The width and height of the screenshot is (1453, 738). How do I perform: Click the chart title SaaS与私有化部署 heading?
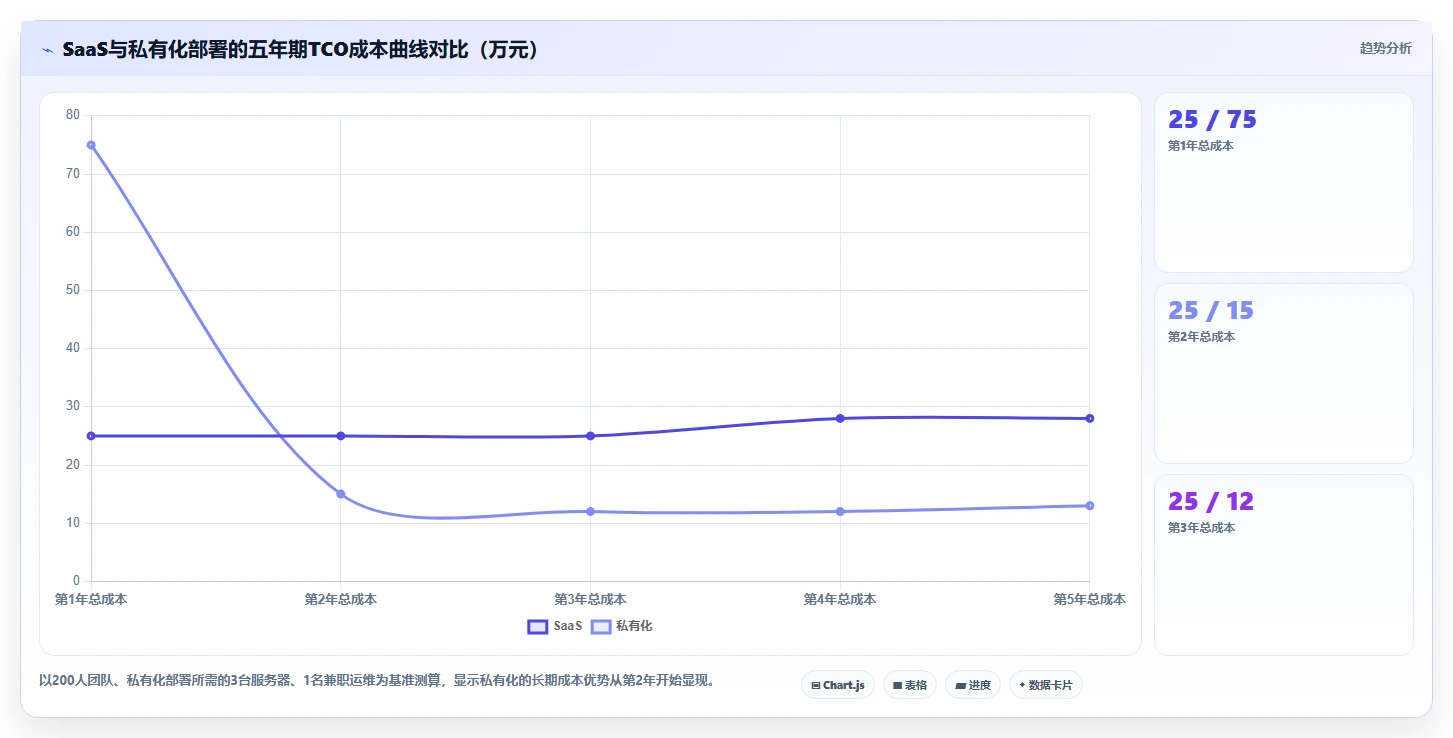click(303, 50)
